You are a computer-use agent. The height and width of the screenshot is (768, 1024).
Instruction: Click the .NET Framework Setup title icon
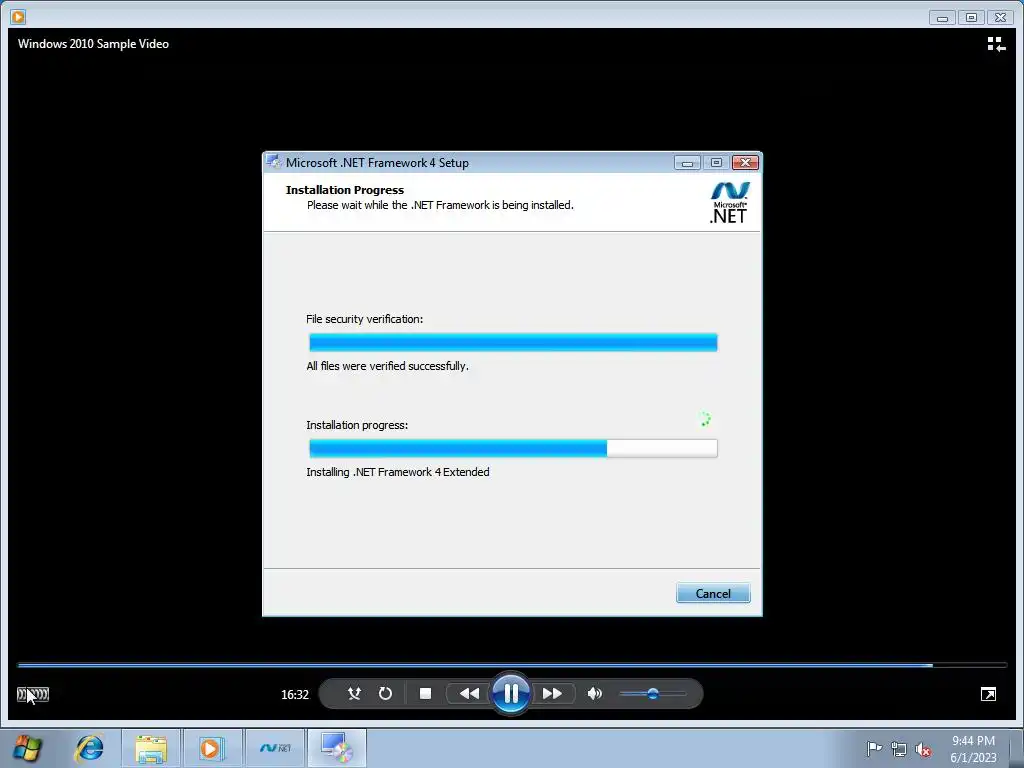(274, 162)
